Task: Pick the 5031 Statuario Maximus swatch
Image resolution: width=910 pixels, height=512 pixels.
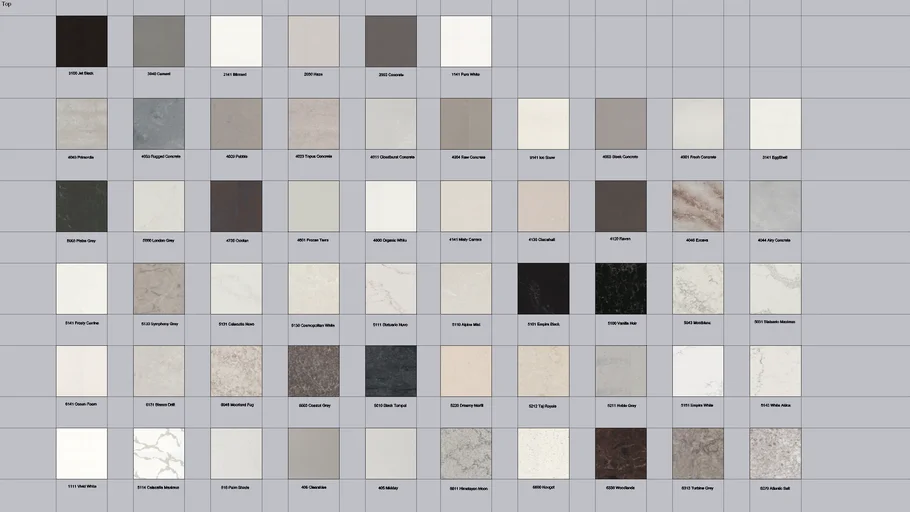Action: 775,289
